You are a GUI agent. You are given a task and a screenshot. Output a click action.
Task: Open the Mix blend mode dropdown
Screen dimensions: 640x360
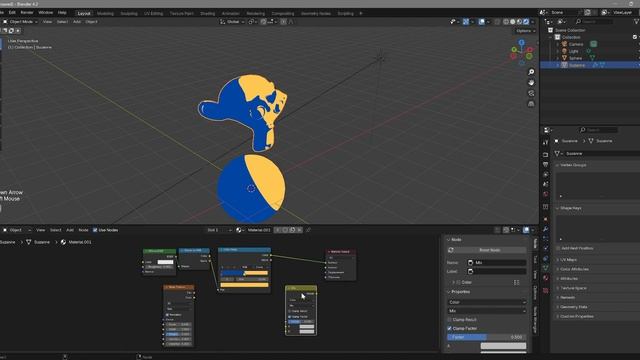tap(487, 311)
